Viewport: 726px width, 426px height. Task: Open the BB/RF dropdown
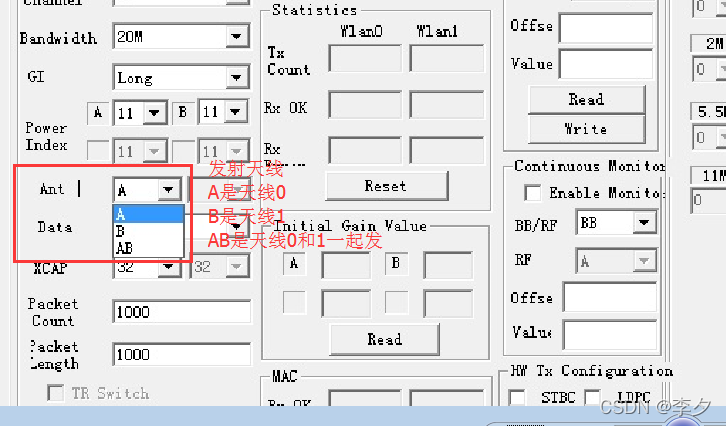[644, 223]
